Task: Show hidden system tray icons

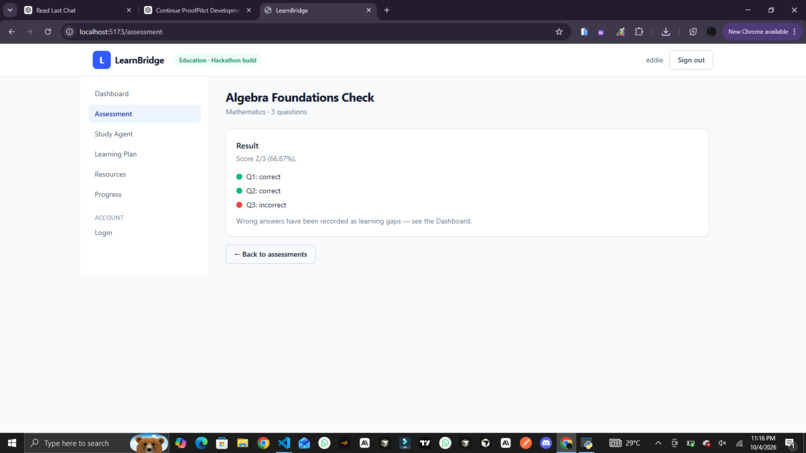Action: coord(658,443)
